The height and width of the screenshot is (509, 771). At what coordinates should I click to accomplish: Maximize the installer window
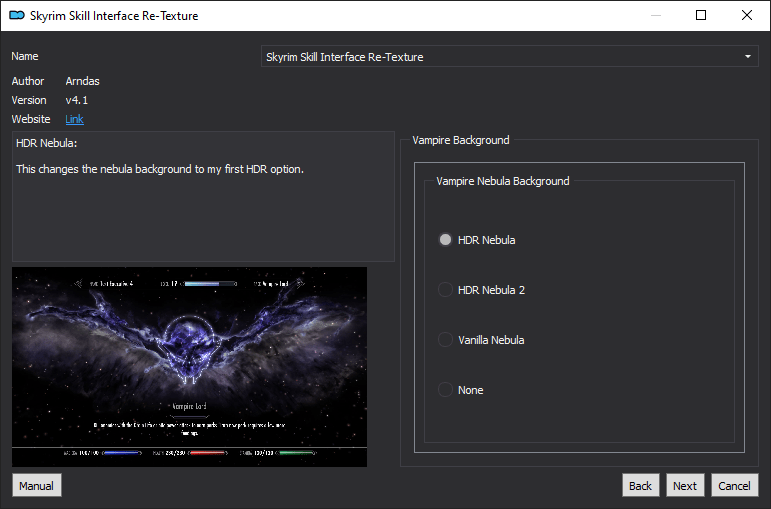point(701,15)
